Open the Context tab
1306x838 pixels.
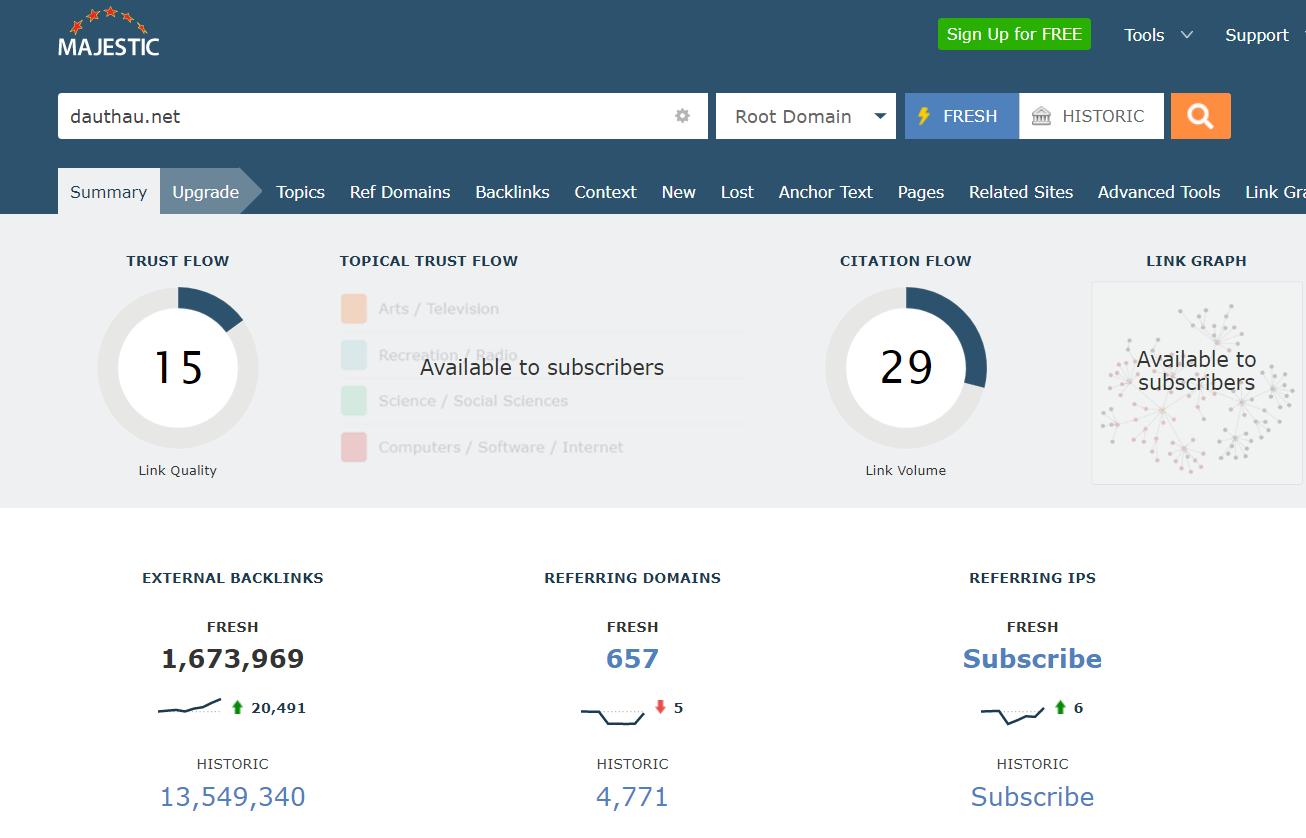(605, 192)
